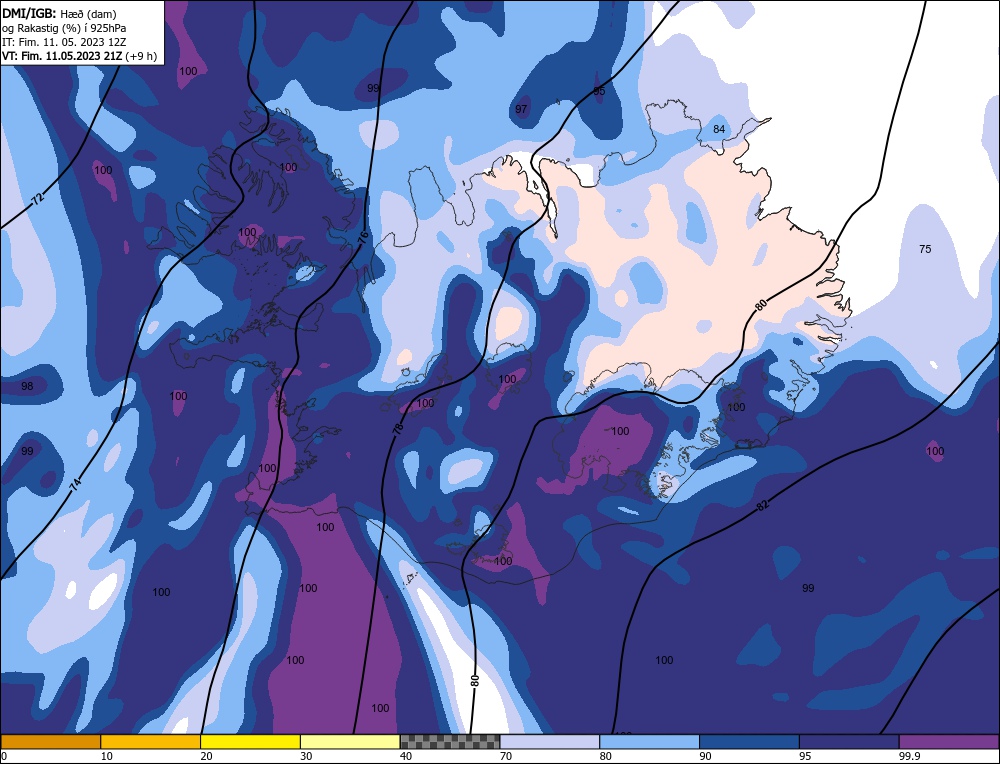Select the purple above-99.9 legend swatch
The height and width of the screenshot is (764, 1000).
click(x=949, y=741)
